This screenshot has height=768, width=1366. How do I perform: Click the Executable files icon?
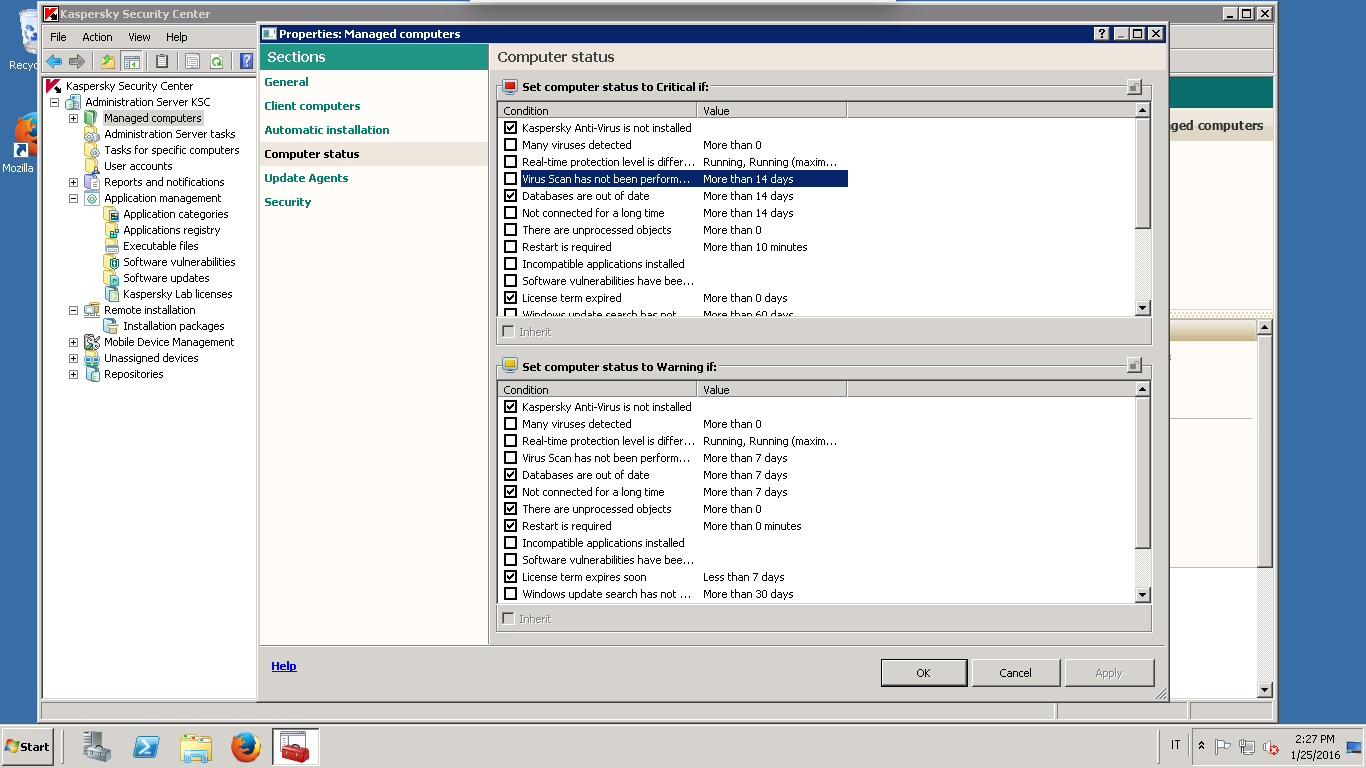(x=111, y=246)
